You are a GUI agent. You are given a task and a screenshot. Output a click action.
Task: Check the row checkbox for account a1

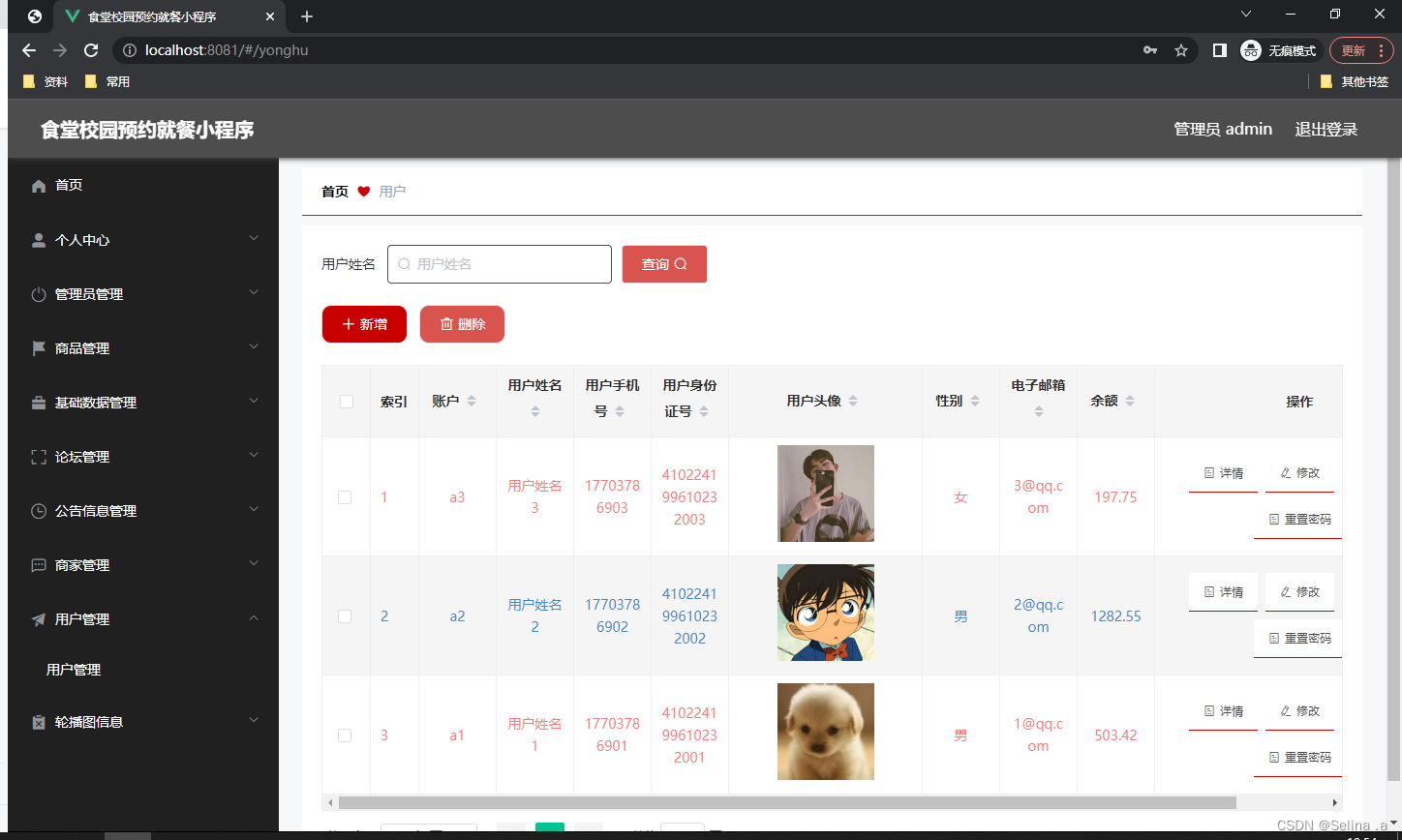pyautogui.click(x=345, y=735)
